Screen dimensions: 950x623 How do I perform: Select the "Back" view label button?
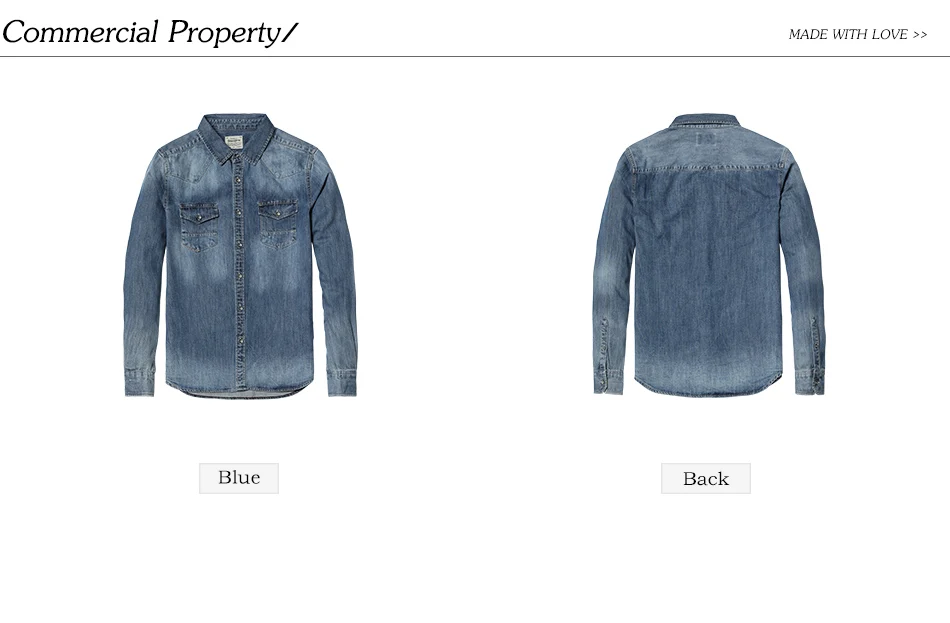706,478
